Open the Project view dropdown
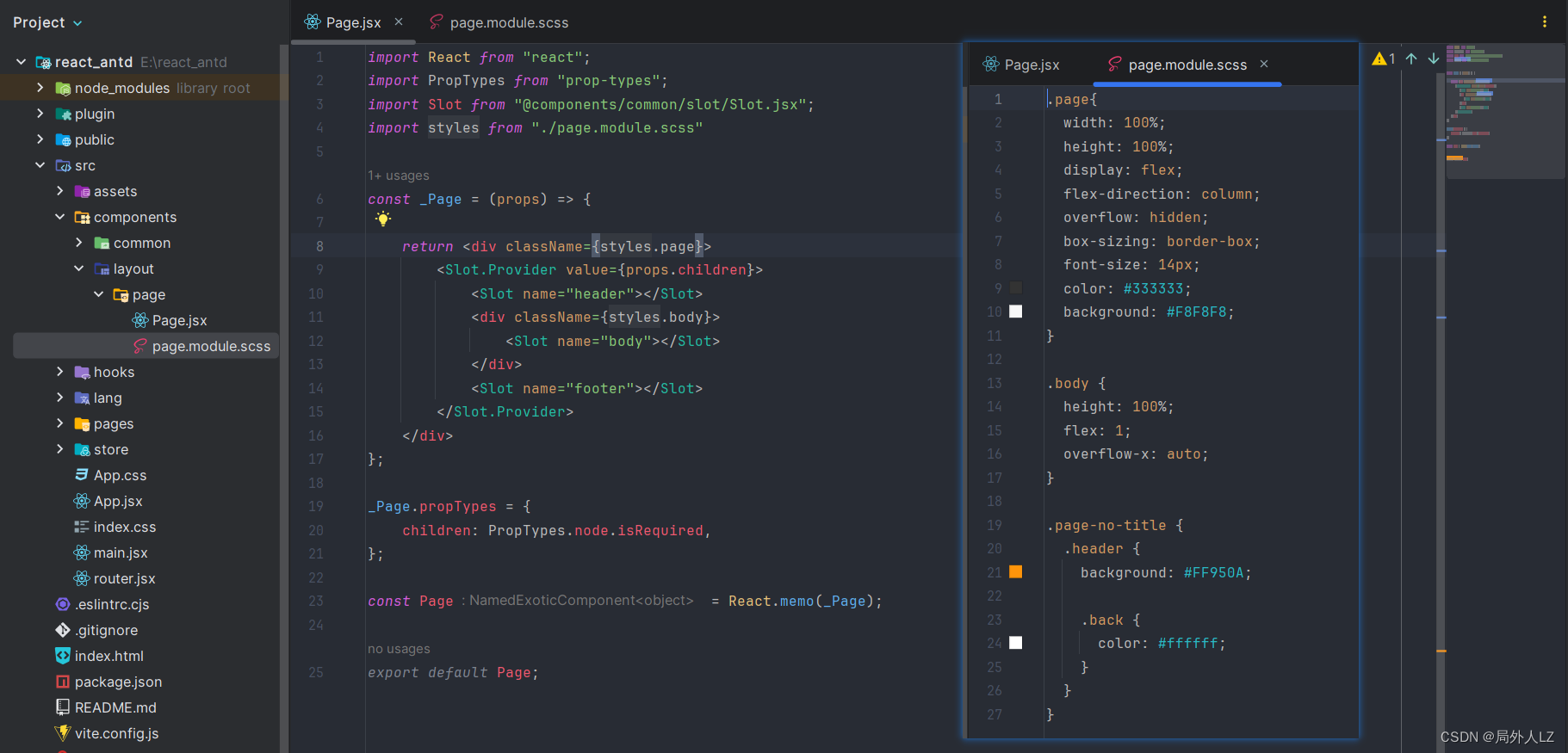1568x753 pixels. (47, 22)
